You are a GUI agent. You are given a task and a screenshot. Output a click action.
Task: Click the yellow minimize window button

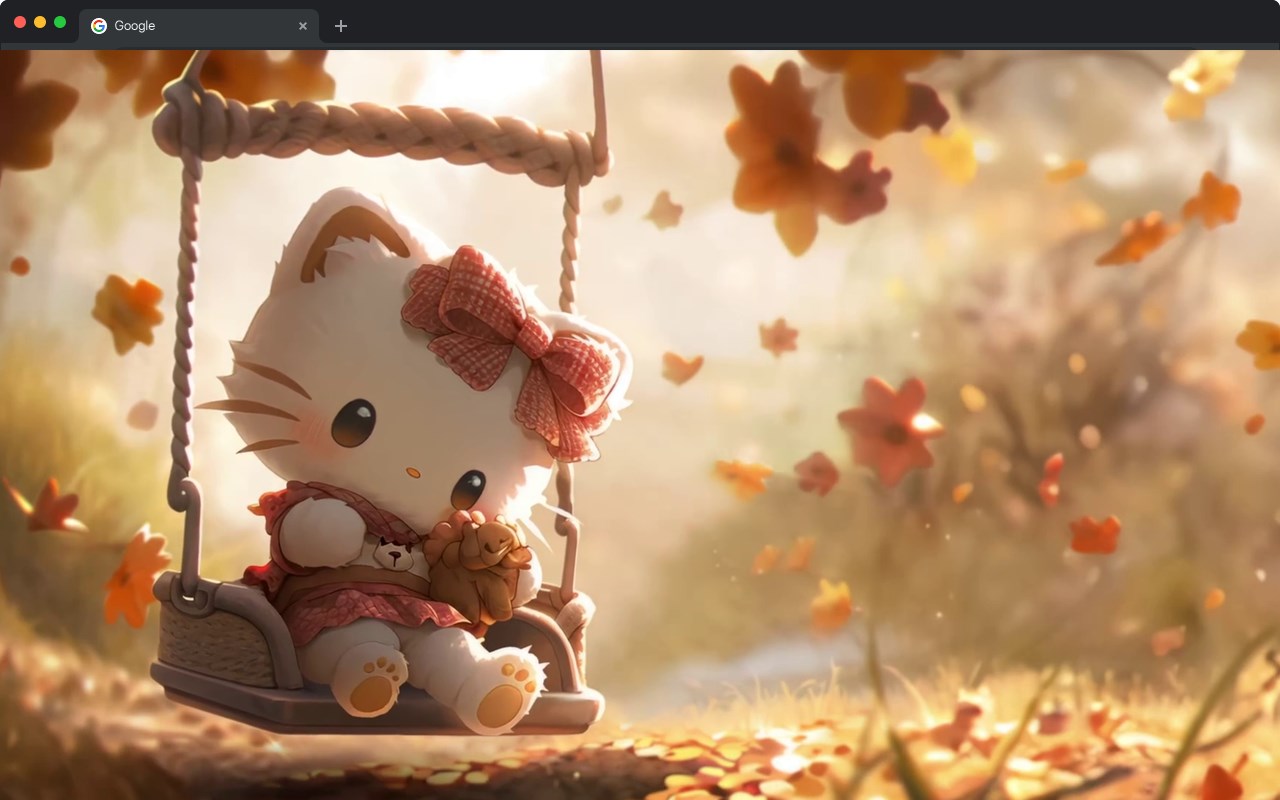point(40,22)
